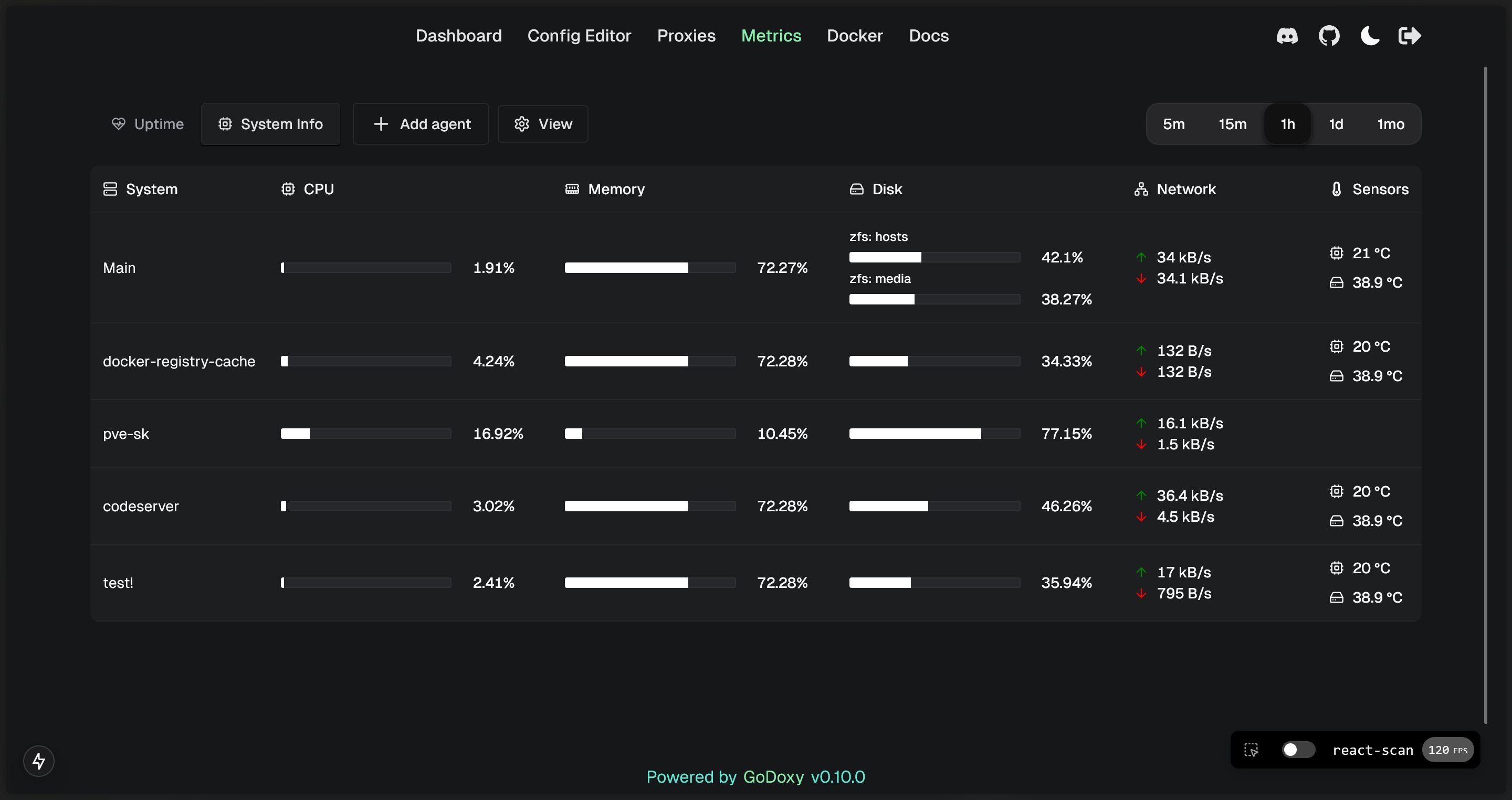
Task: Click react-scan element inspect icon
Action: 1251,750
